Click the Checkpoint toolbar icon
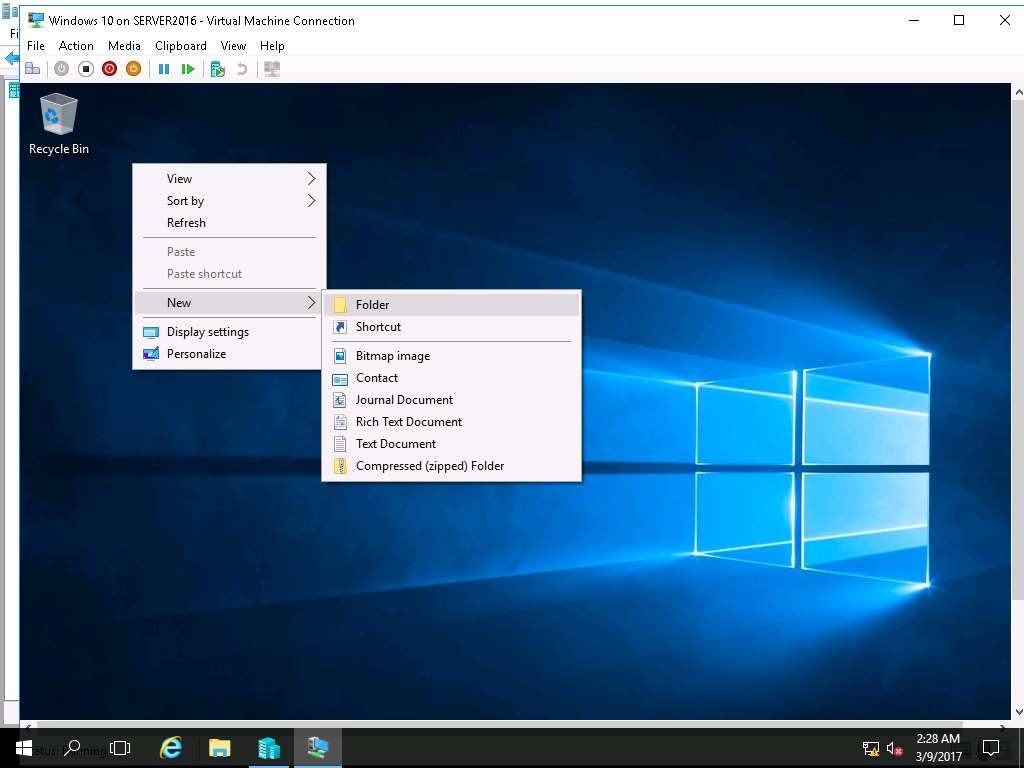The width and height of the screenshot is (1024, 768). [x=217, y=69]
